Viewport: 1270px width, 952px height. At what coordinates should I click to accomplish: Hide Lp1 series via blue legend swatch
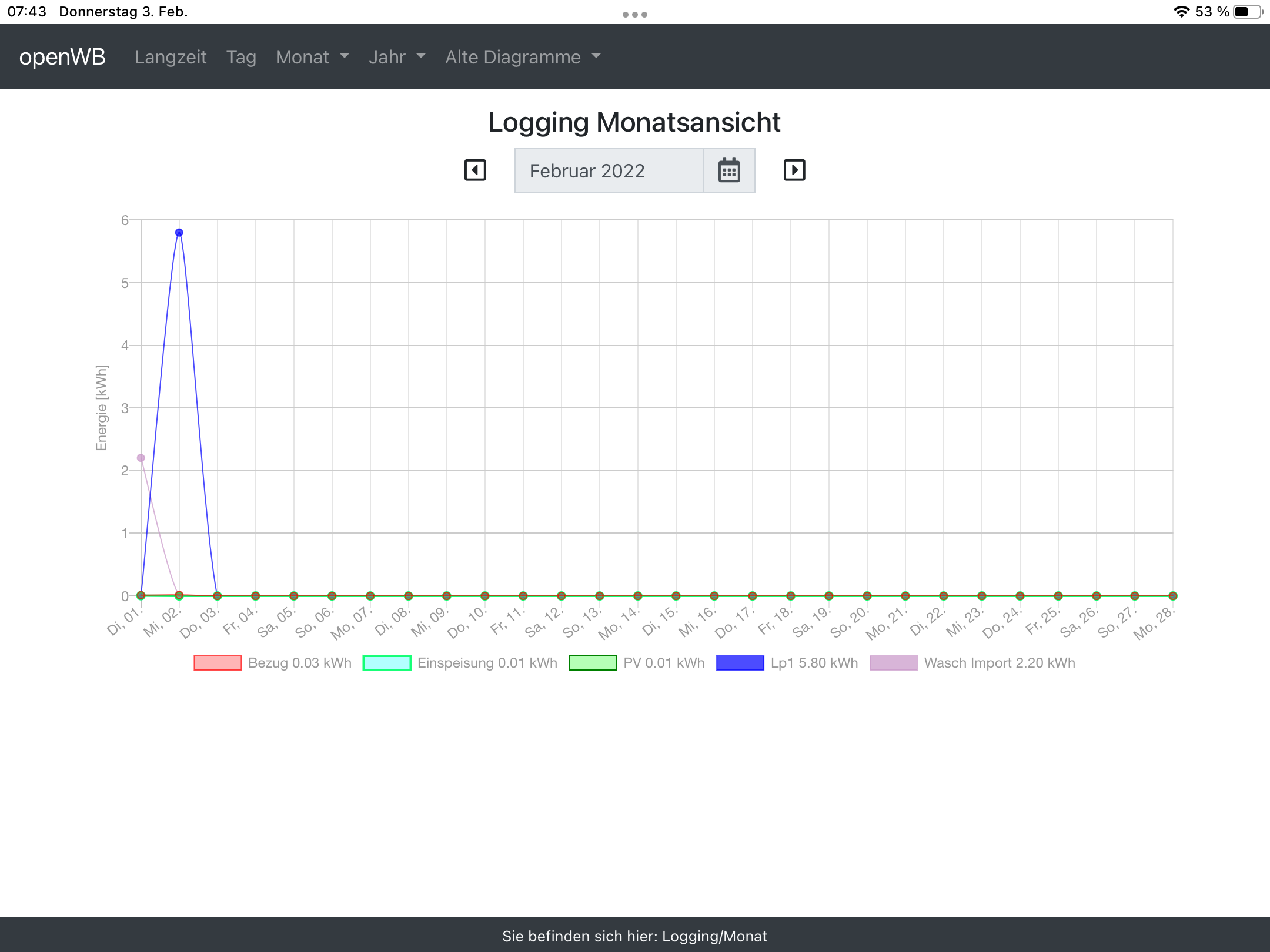(x=740, y=663)
